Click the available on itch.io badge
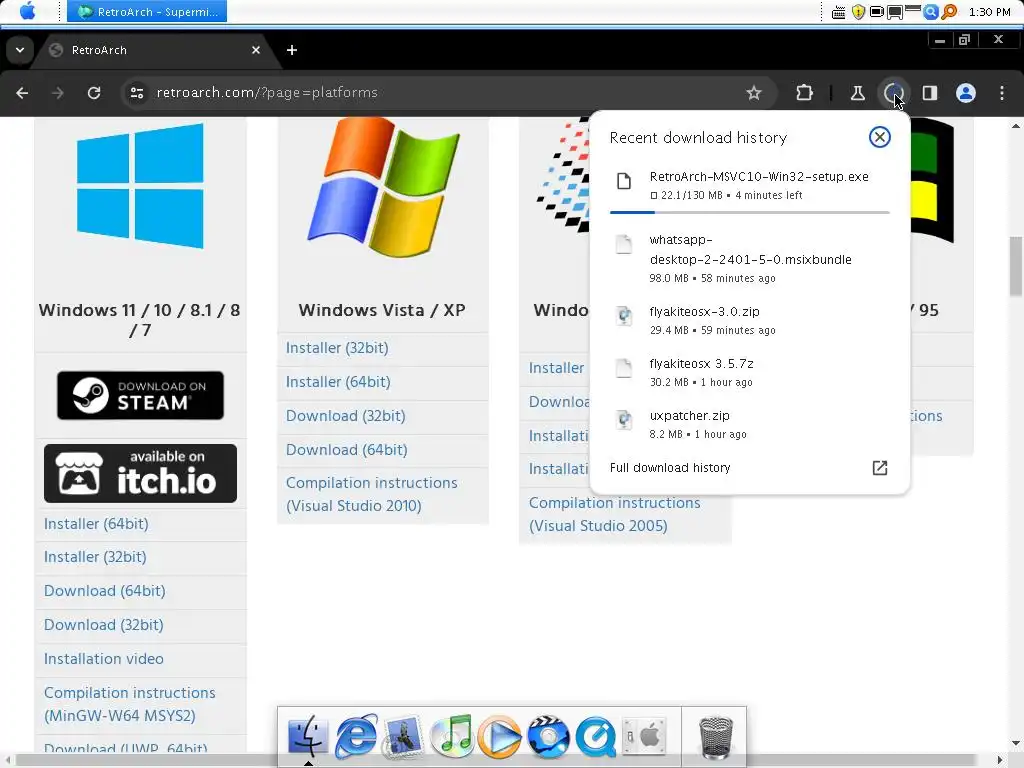Screen dimensions: 1024x768 pyautogui.click(x=140, y=473)
